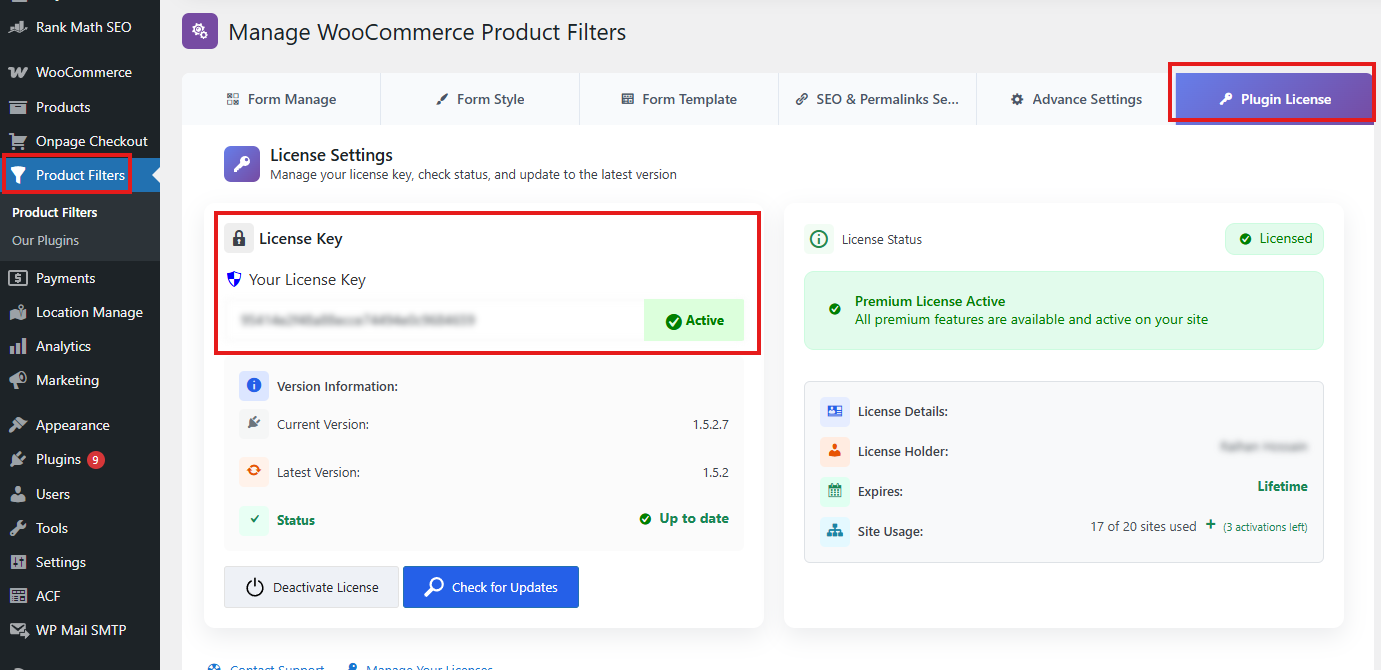The image size is (1381, 670).
Task: Click the purple gear icon beside page title
Action: [200, 31]
